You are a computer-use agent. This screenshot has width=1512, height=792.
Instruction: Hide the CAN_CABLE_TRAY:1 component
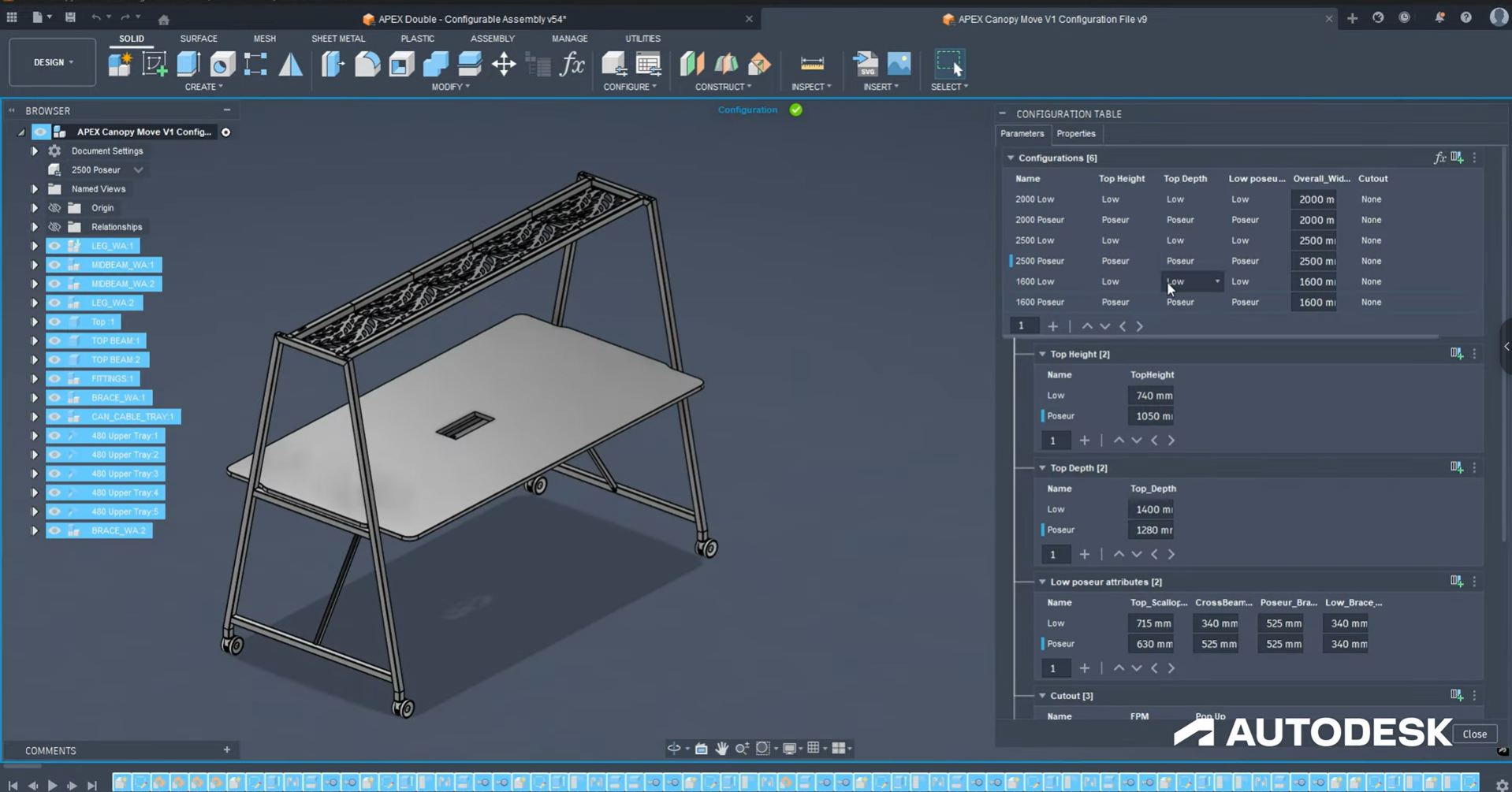pos(54,416)
